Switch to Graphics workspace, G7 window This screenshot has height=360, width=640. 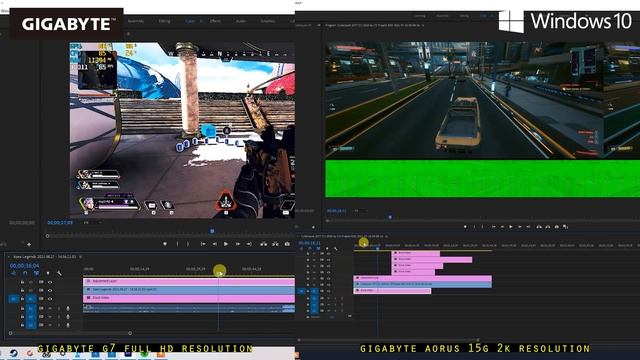coord(268,21)
